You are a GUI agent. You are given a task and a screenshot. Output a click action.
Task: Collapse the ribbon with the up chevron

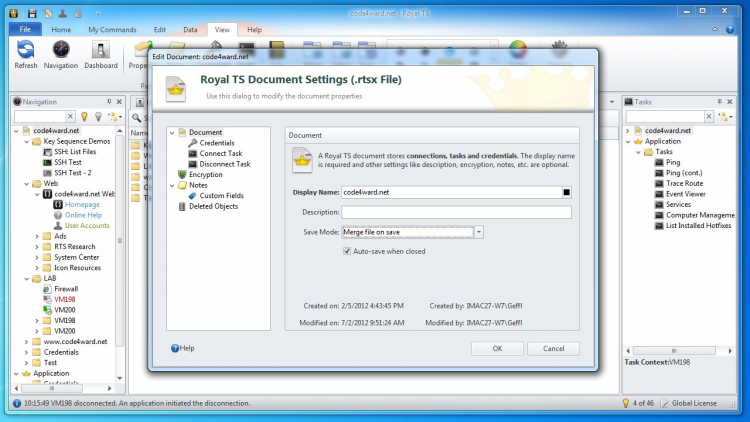click(715, 30)
